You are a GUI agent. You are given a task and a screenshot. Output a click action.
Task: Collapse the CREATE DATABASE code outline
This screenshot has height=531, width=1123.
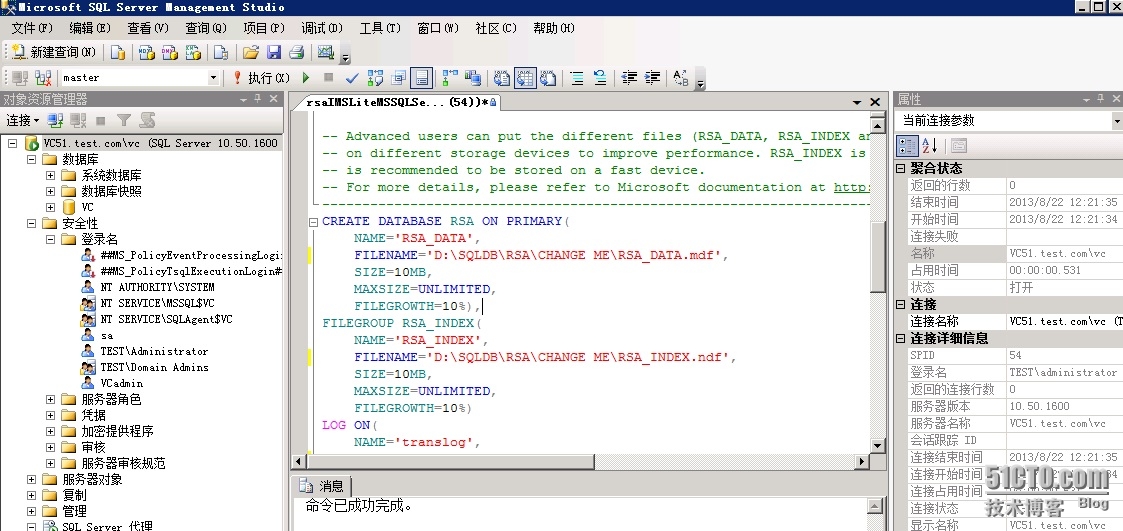pyautogui.click(x=313, y=221)
